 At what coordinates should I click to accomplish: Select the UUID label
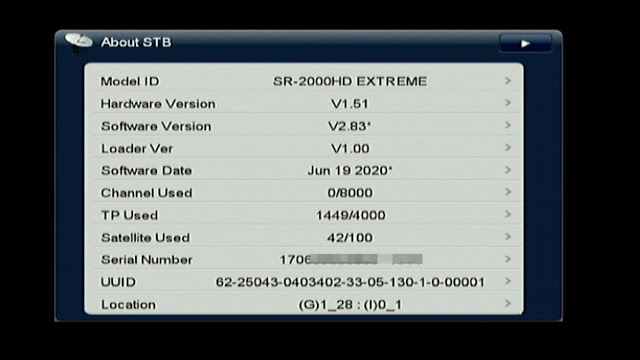(118, 282)
